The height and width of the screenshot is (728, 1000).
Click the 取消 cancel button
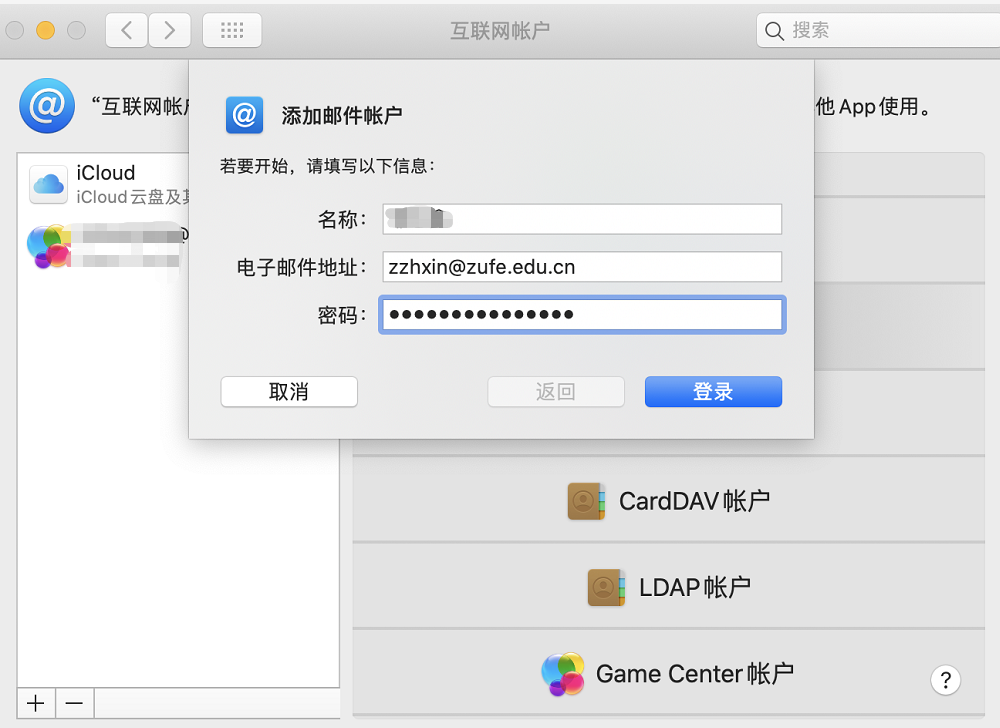pos(289,391)
